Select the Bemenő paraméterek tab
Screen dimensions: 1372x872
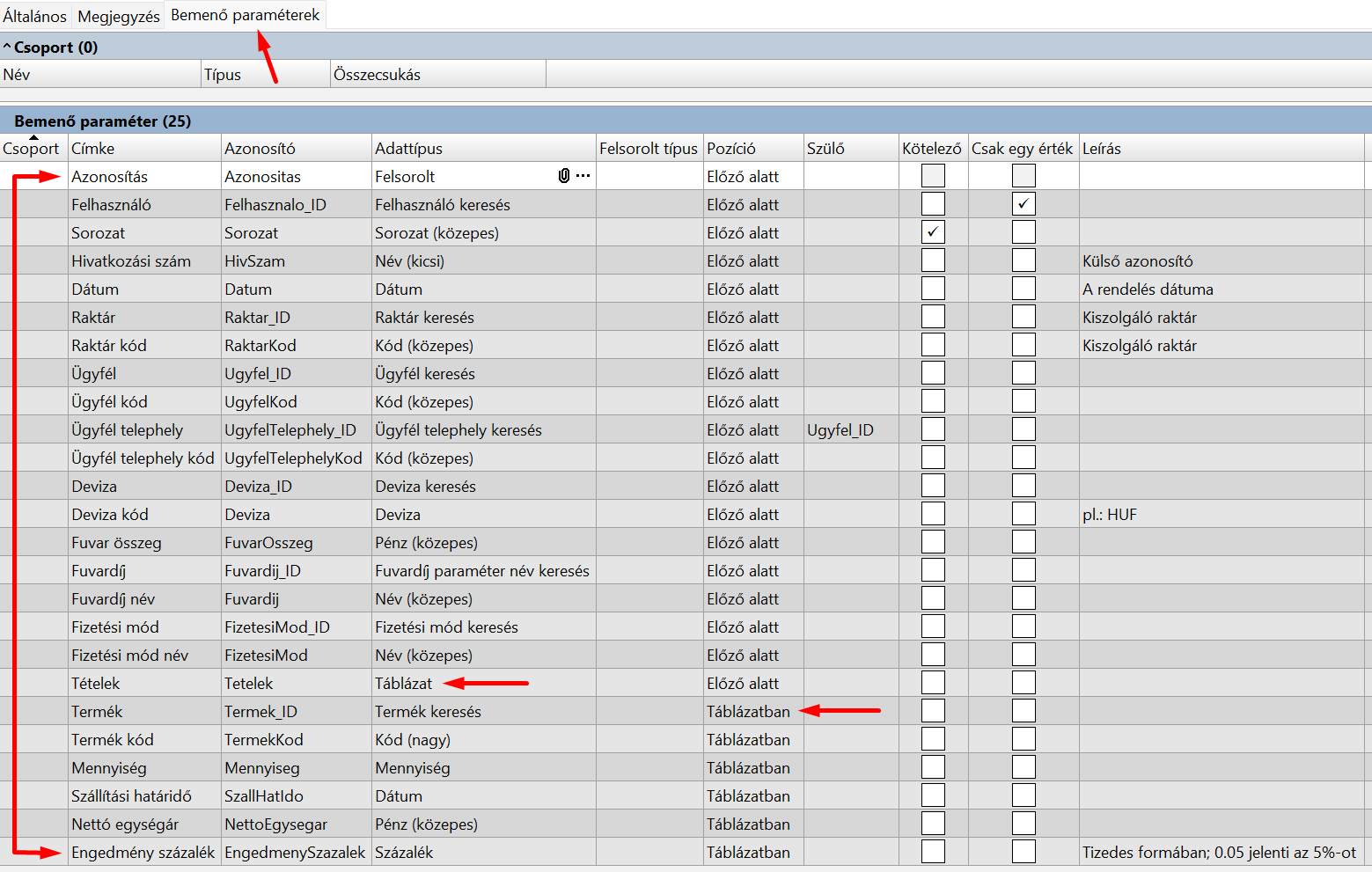(x=246, y=15)
